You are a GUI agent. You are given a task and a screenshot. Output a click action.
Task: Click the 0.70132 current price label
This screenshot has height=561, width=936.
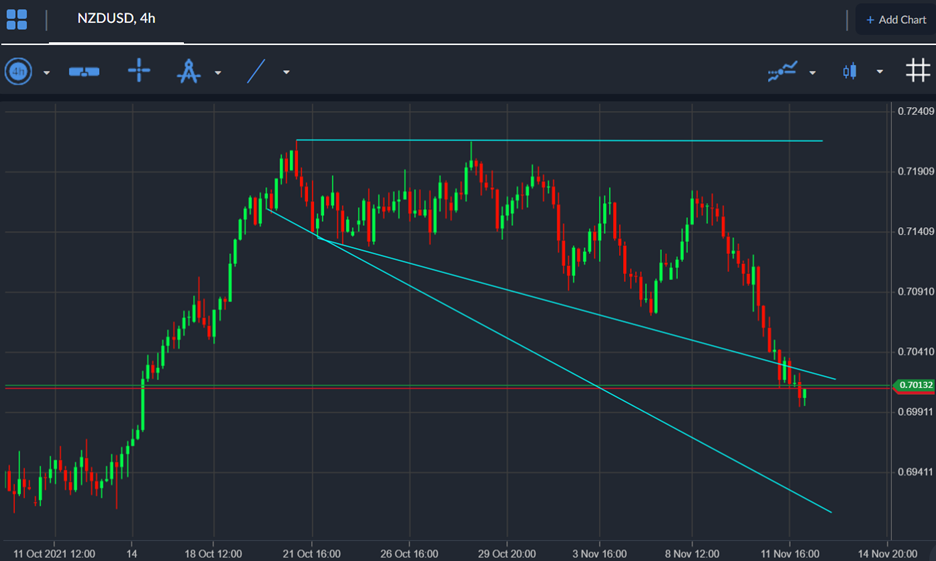pos(914,385)
